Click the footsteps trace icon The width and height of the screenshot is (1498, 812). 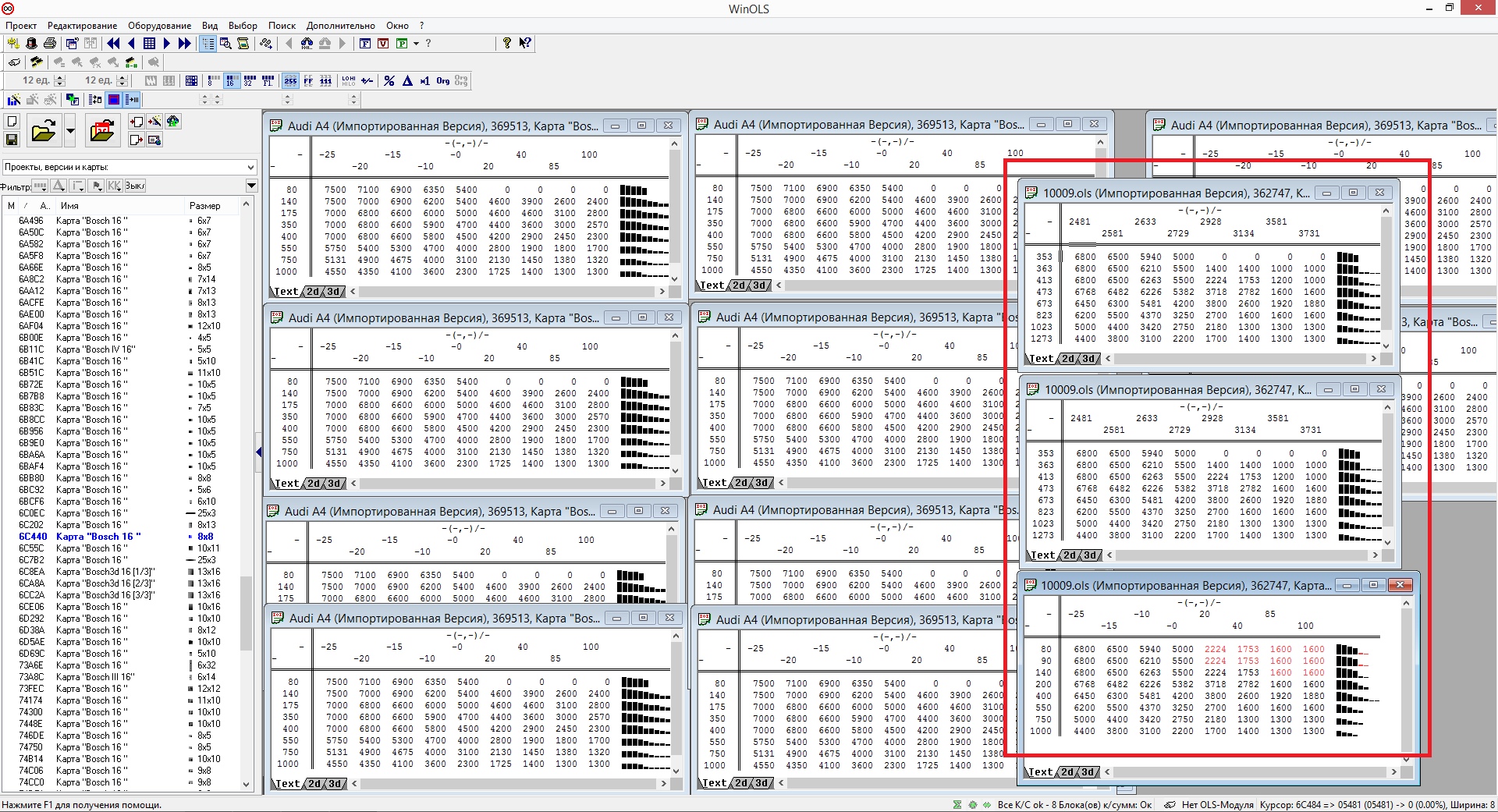pos(266,44)
